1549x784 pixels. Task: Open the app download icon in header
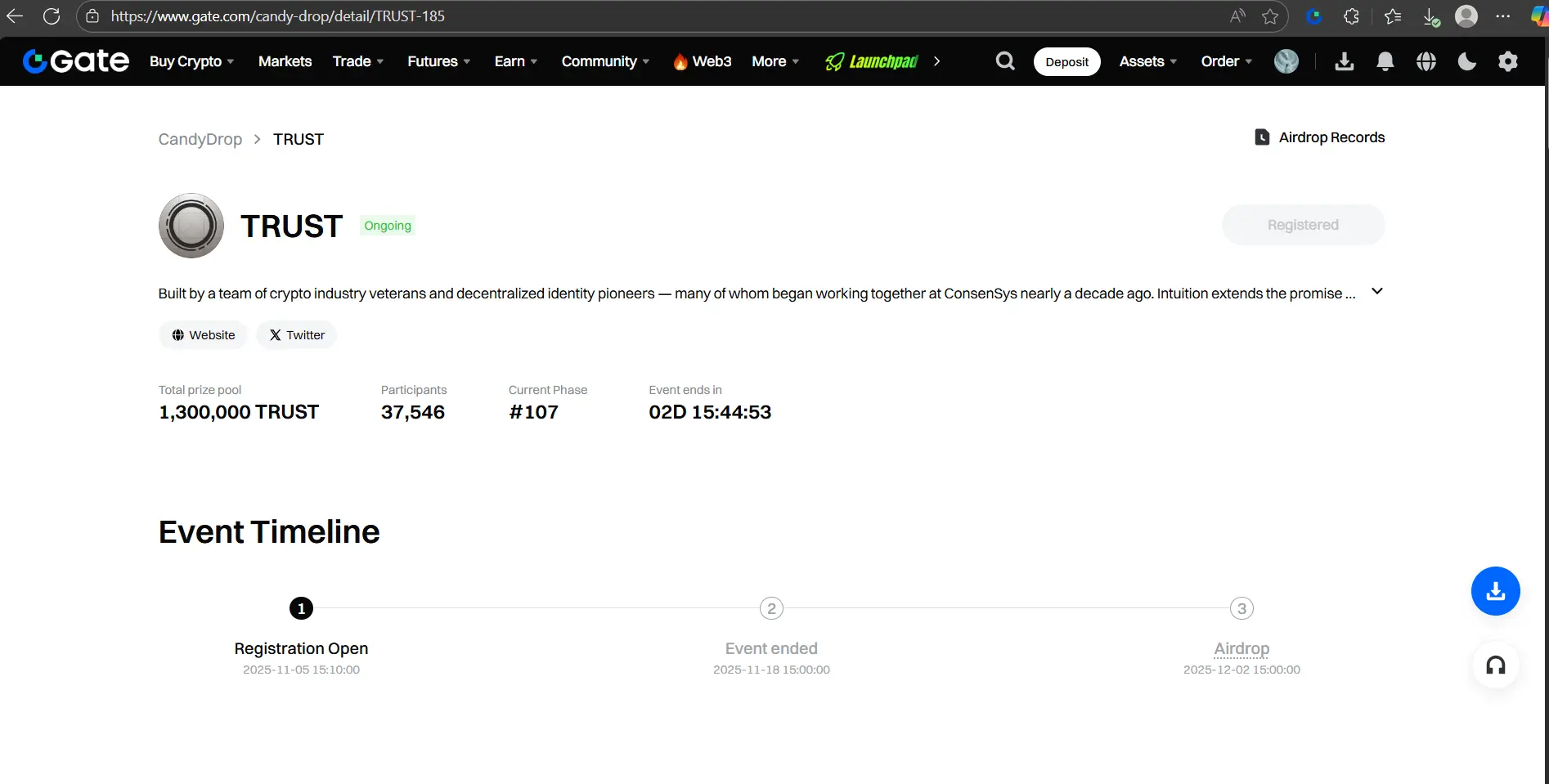pos(1345,61)
